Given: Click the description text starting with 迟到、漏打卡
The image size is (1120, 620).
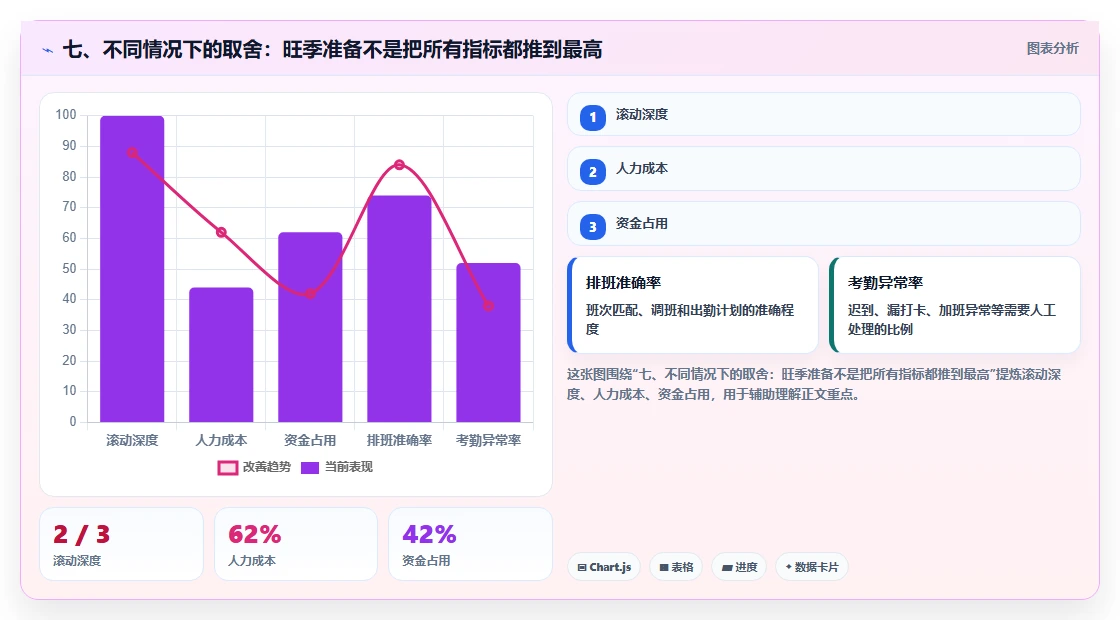Looking at the screenshot, I should pos(951,320).
